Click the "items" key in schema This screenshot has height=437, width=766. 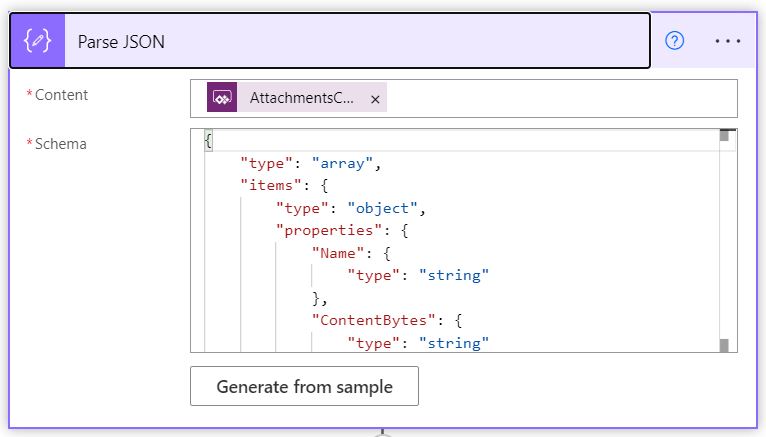tap(271, 186)
